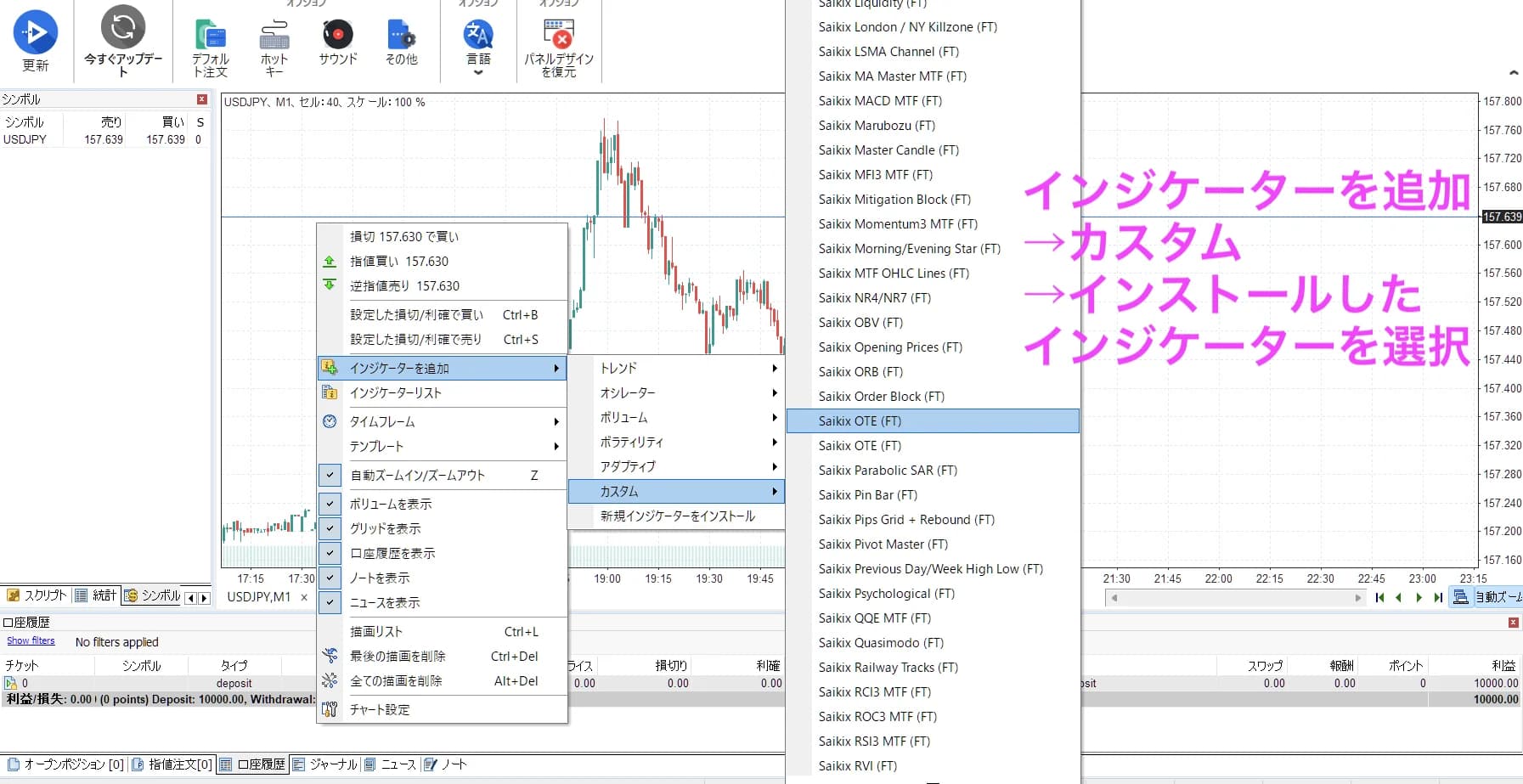Toggle ノートを表示 checkbox

[330, 578]
